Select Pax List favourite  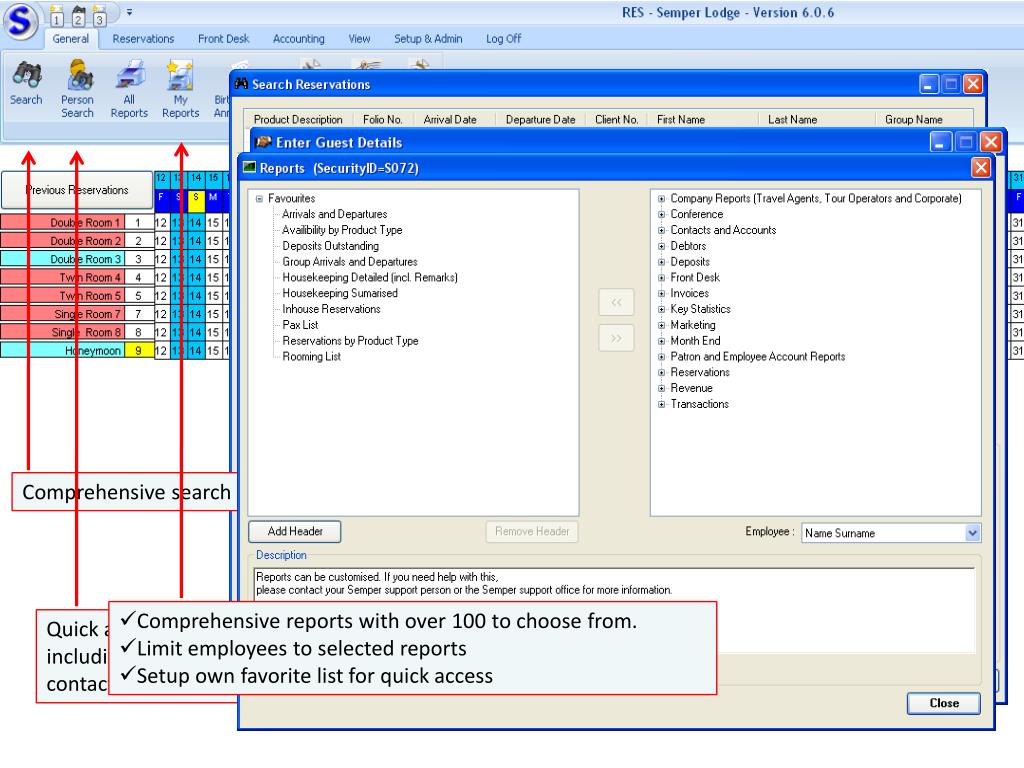pos(300,325)
